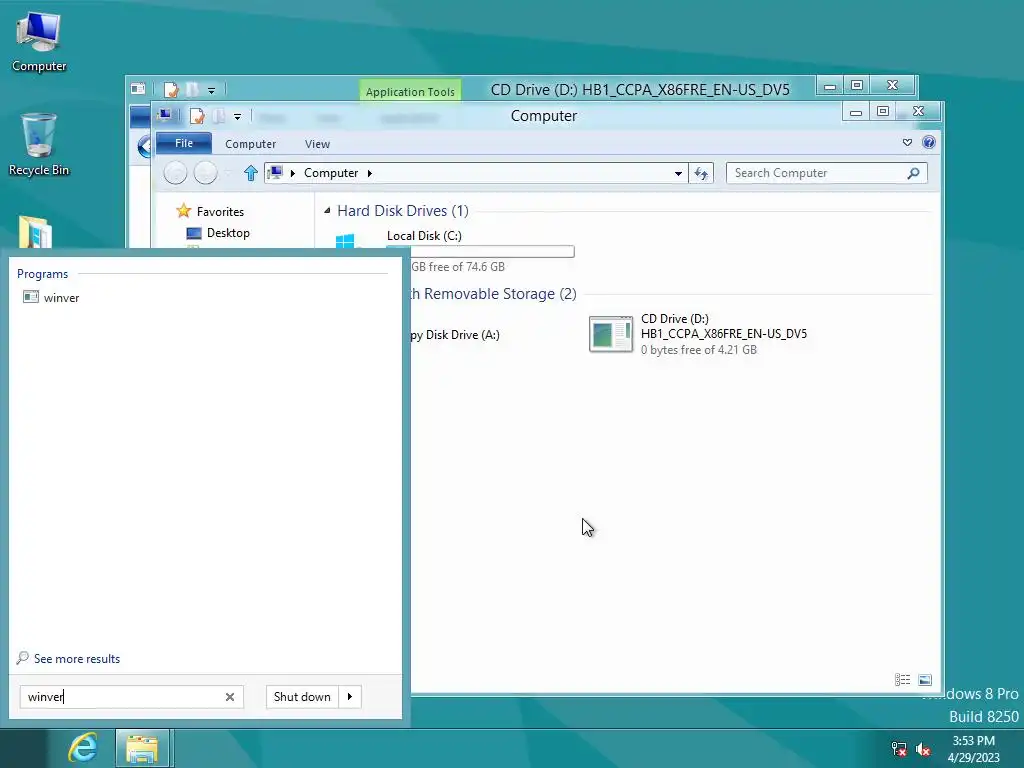This screenshot has width=1024, height=768.
Task: Click the Computer window system icon
Action: pyautogui.click(x=165, y=116)
